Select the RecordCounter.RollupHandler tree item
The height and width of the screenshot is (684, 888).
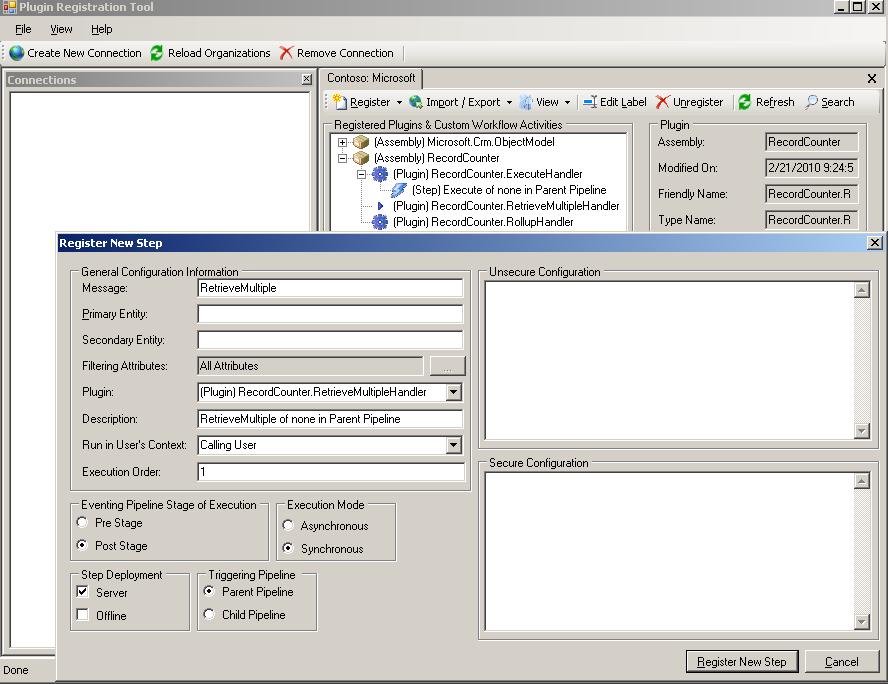483,222
